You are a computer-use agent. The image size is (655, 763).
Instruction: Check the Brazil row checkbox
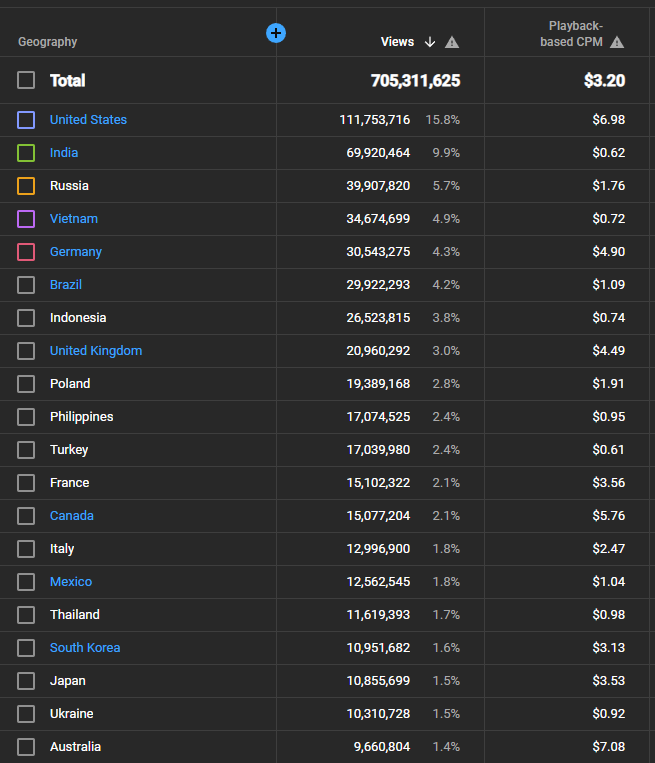point(26,285)
